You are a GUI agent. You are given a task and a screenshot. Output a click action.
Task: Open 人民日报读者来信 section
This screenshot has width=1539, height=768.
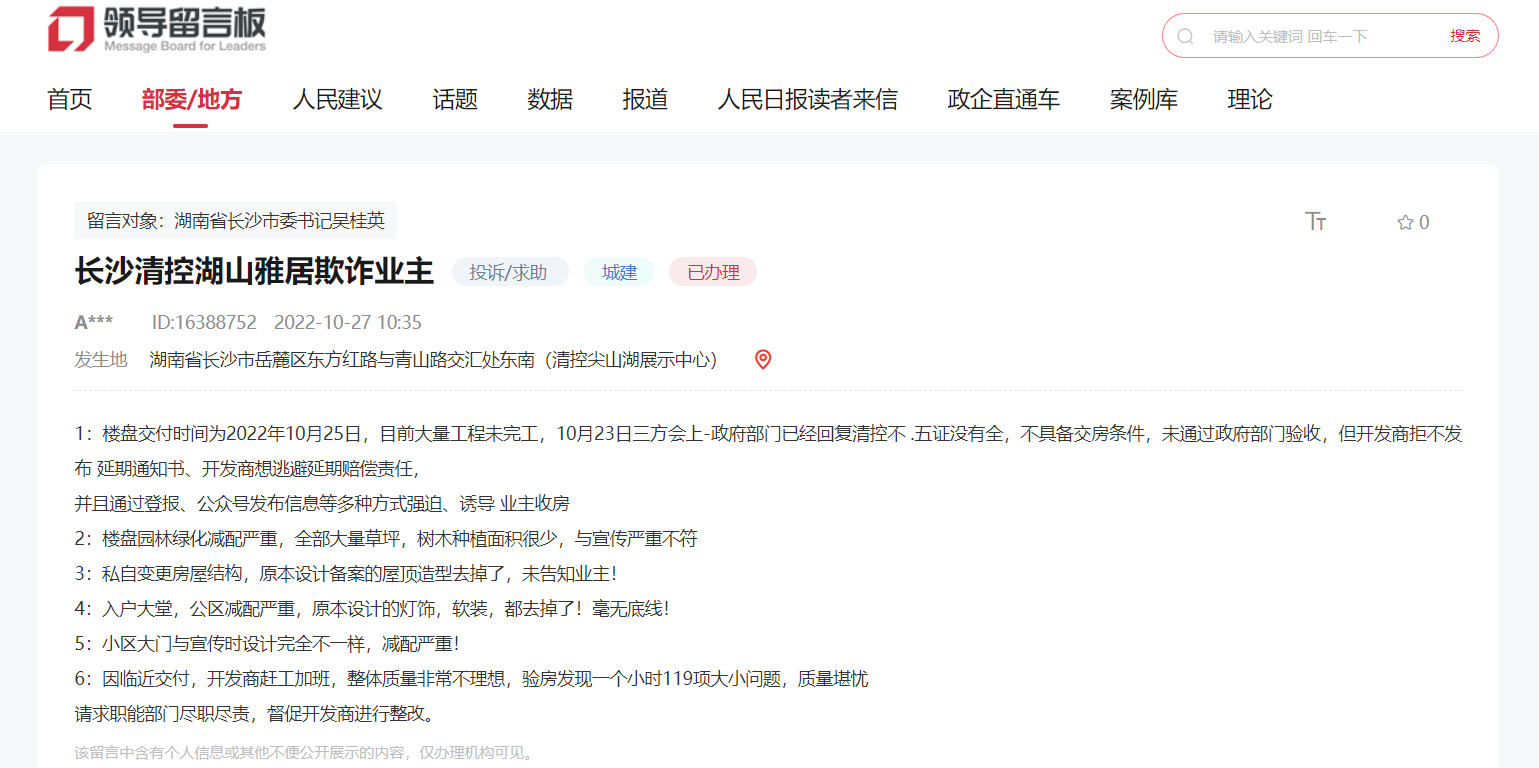point(807,99)
